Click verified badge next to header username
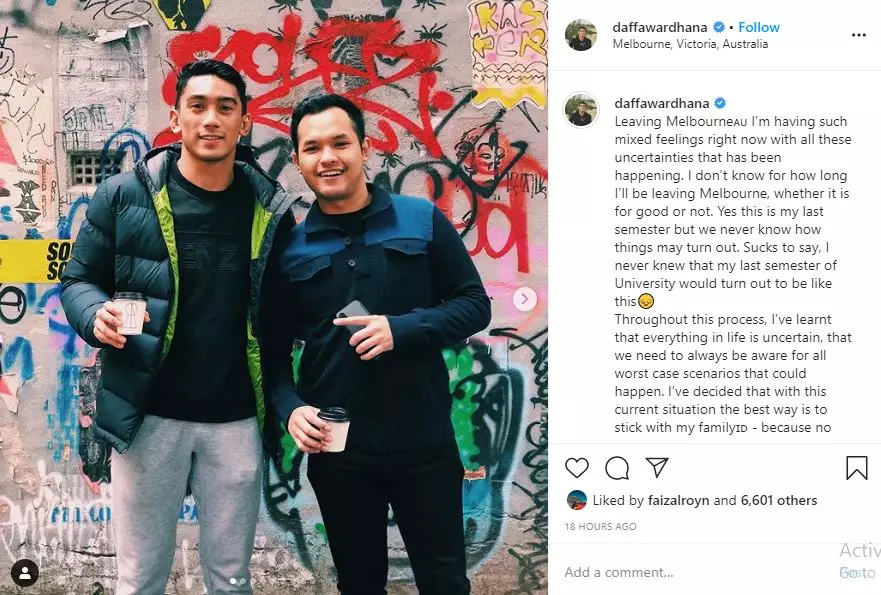The width and height of the screenshot is (881, 595). click(x=719, y=27)
